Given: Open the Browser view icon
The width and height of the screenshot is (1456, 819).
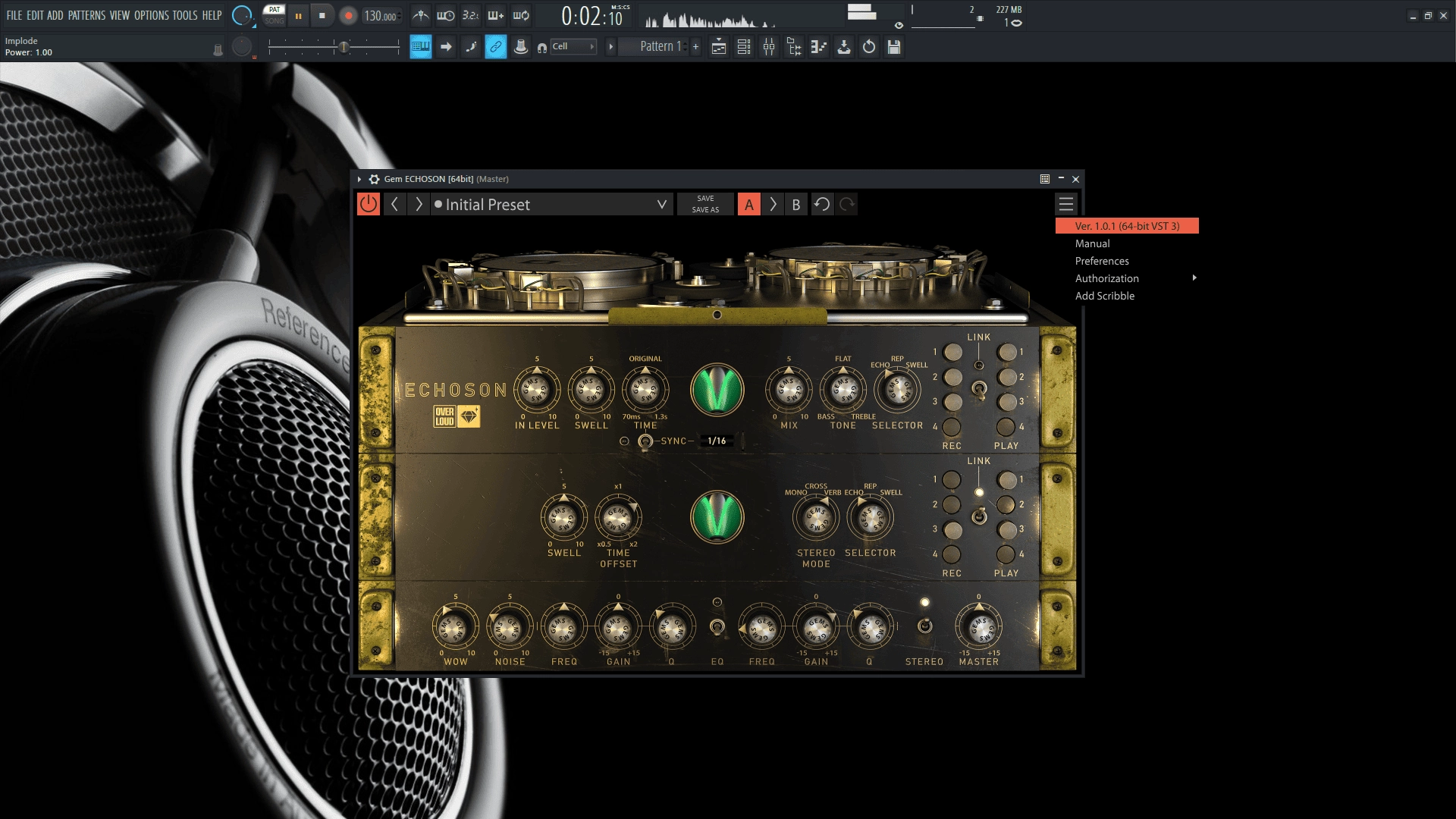Looking at the screenshot, I should click(794, 47).
